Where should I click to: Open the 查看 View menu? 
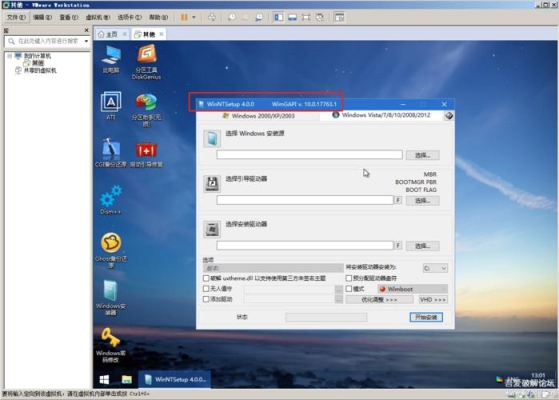[x=68, y=17]
